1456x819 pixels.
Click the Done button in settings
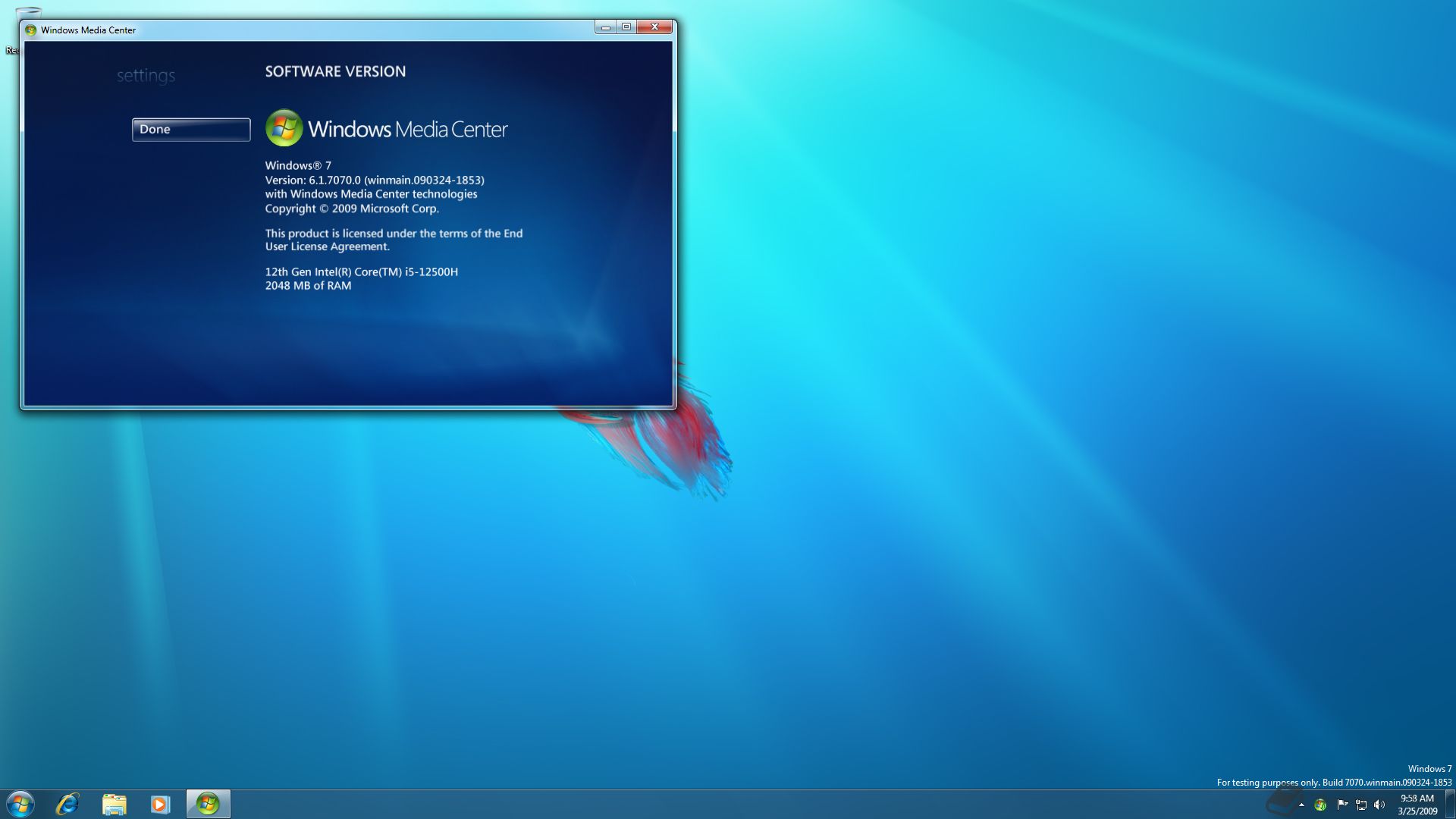191,130
